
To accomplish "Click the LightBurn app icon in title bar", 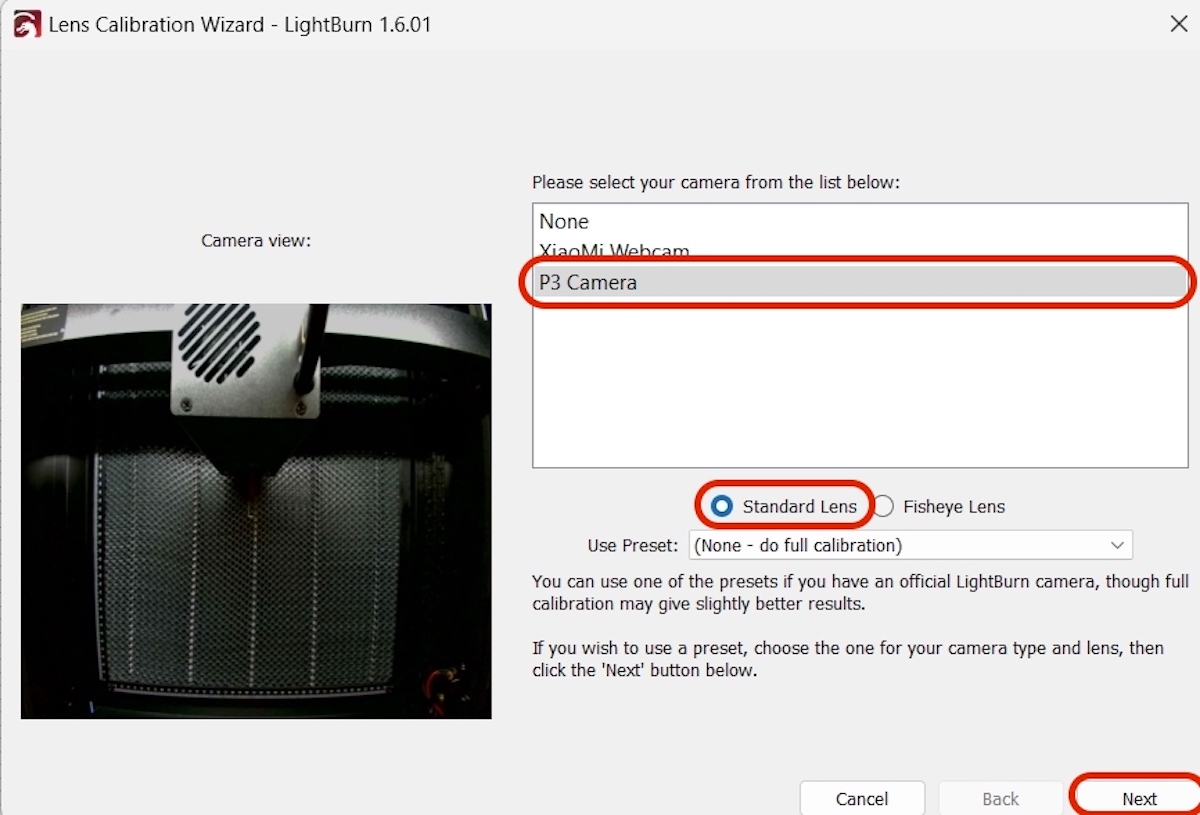I will 27,24.
